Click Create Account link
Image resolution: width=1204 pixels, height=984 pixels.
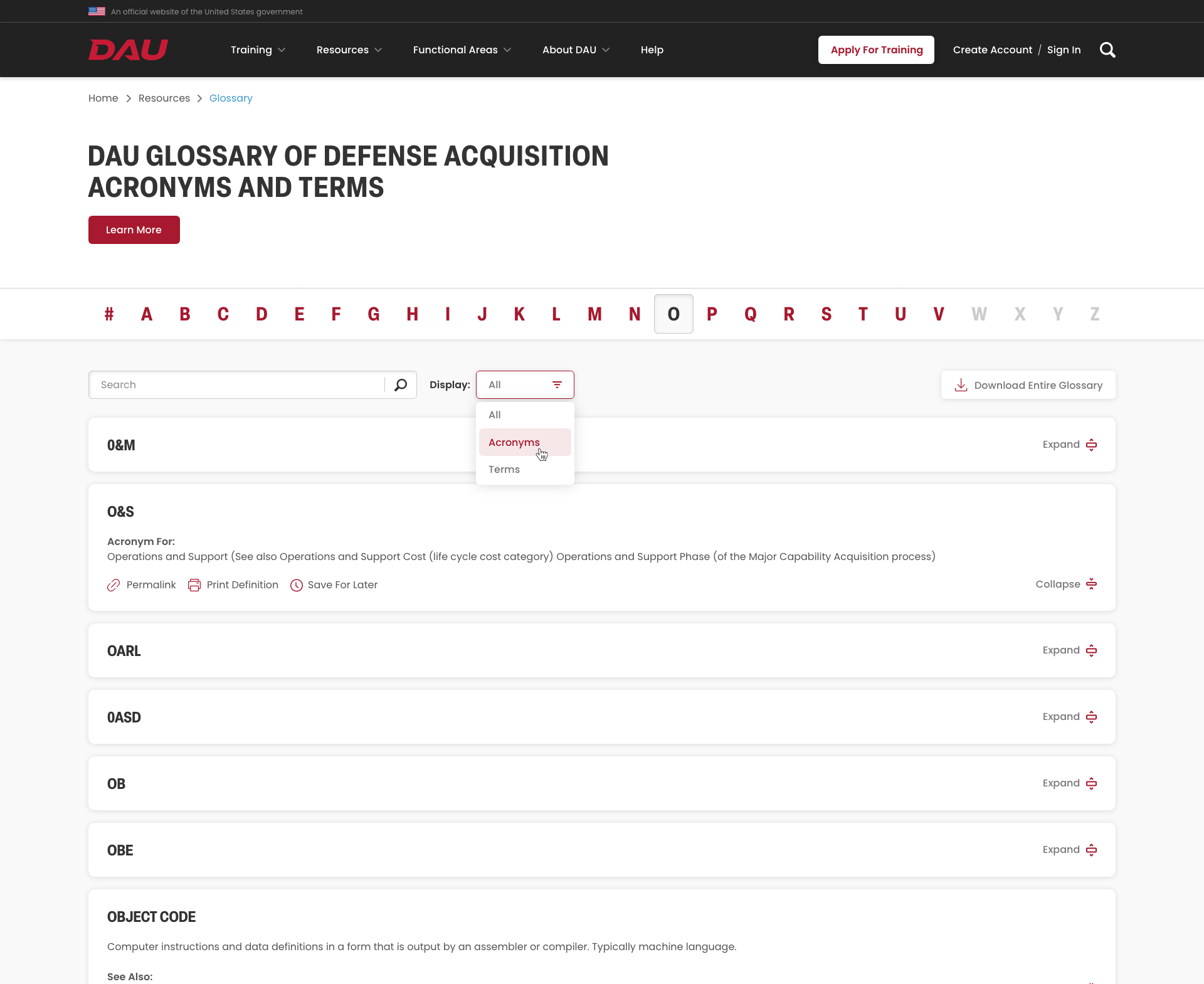(992, 50)
